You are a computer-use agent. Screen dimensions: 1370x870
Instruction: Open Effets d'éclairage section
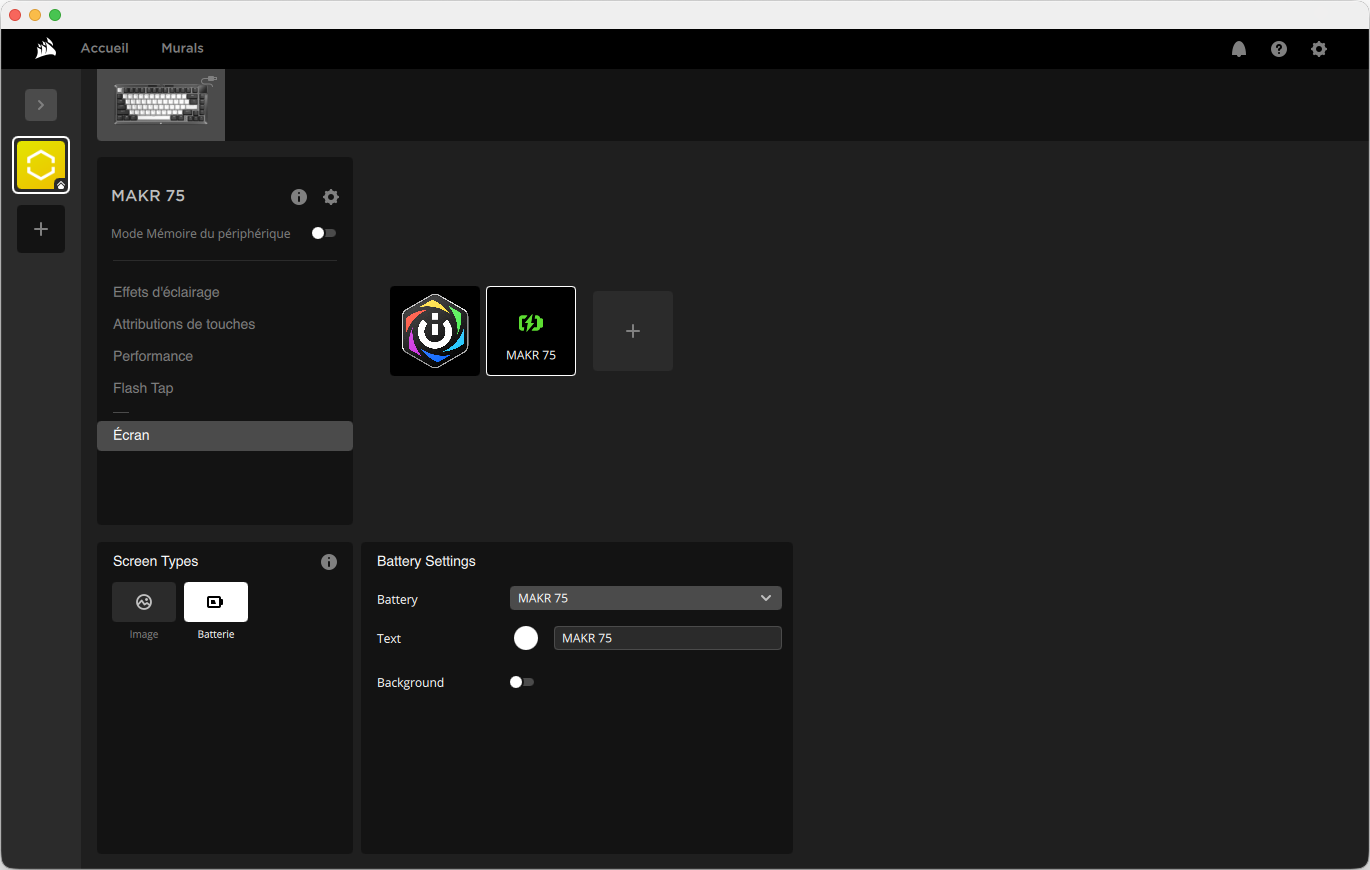point(166,292)
